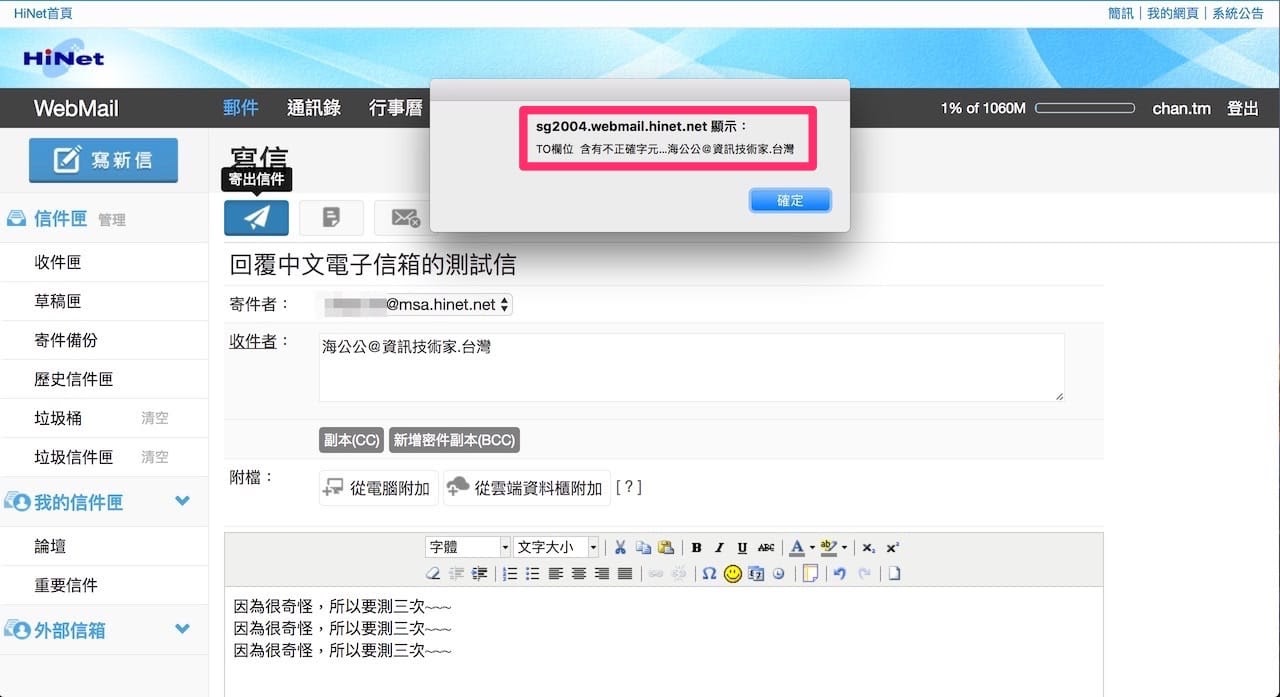
Task: Collapse the 我的信件匣 section
Action: 182,502
